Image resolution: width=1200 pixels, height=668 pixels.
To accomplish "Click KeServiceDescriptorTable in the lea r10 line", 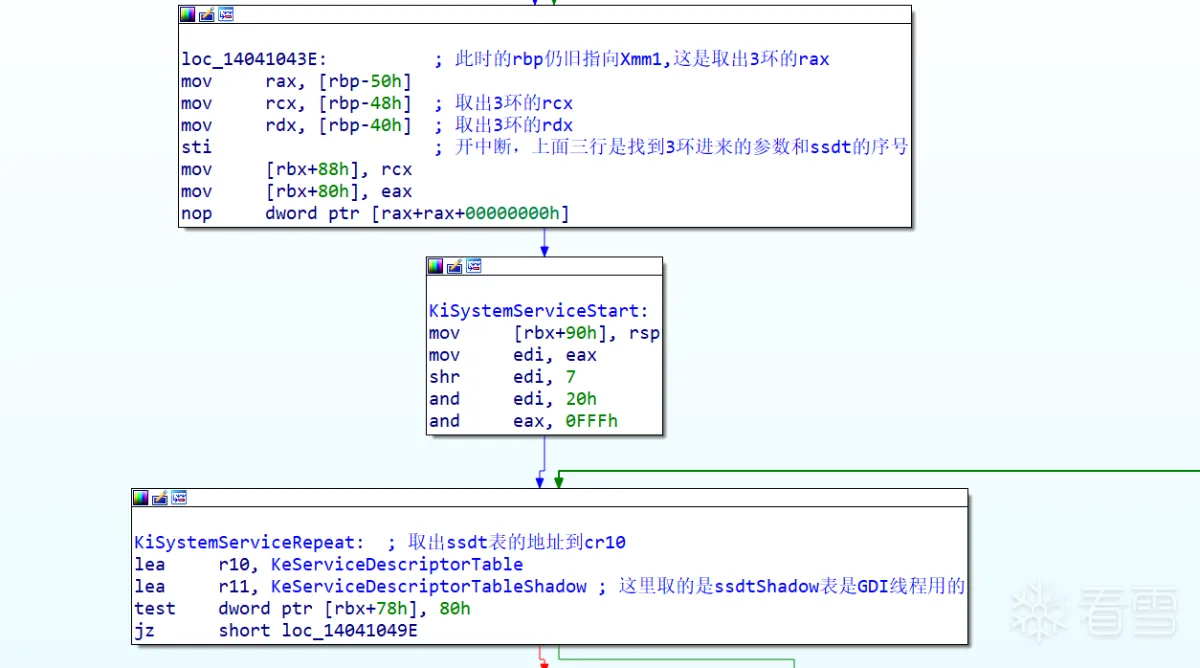I will pyautogui.click(x=397, y=565).
